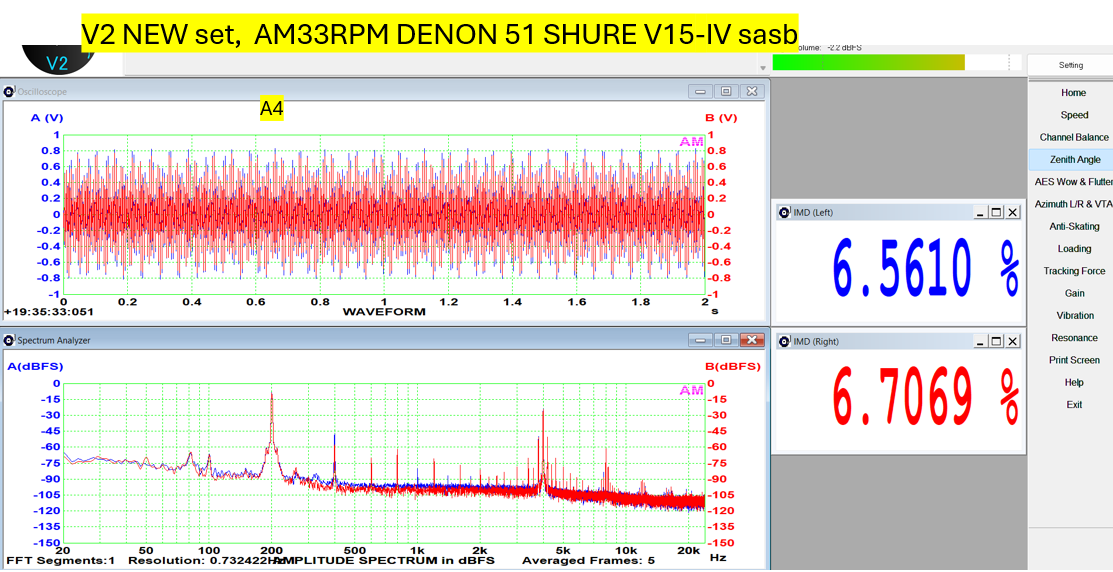
Task: Click the 6.5610 % left IMD reading
Action: 926,267
